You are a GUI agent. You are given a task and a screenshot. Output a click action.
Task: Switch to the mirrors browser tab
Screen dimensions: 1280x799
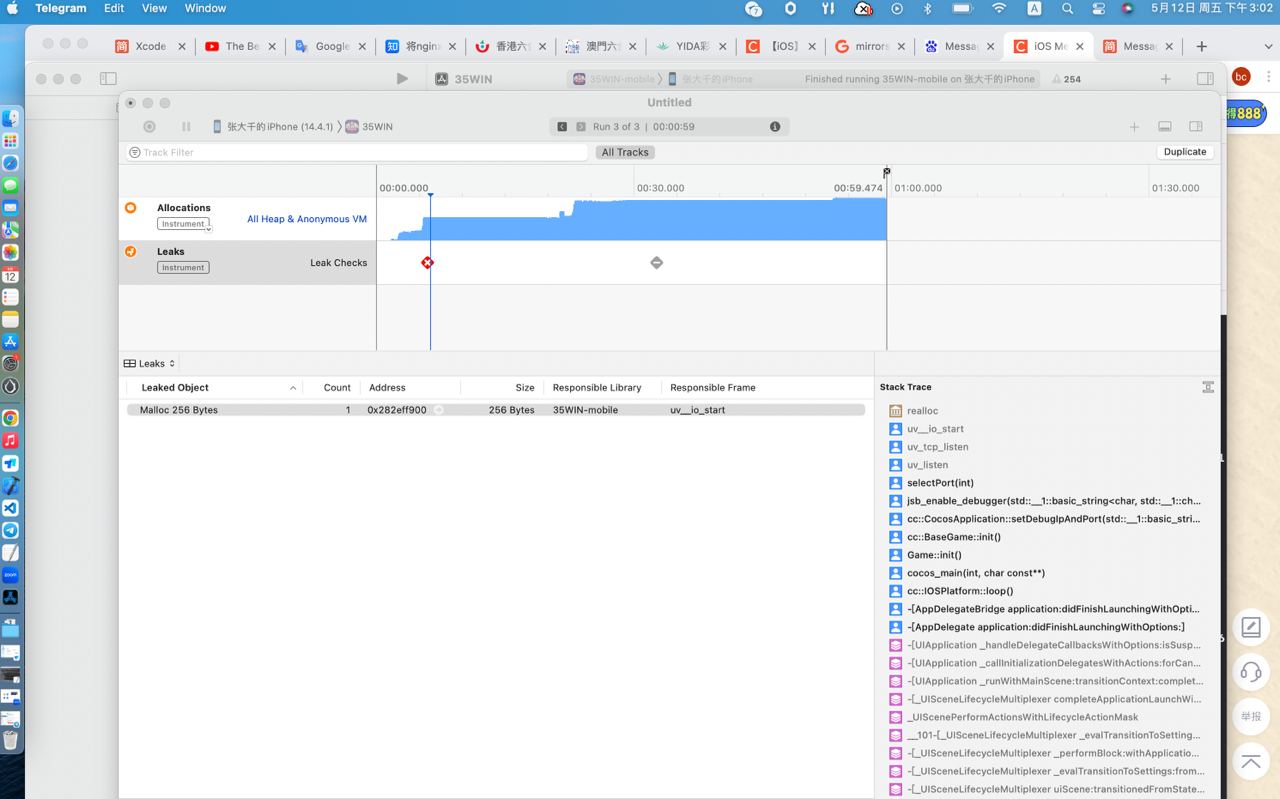click(x=871, y=46)
